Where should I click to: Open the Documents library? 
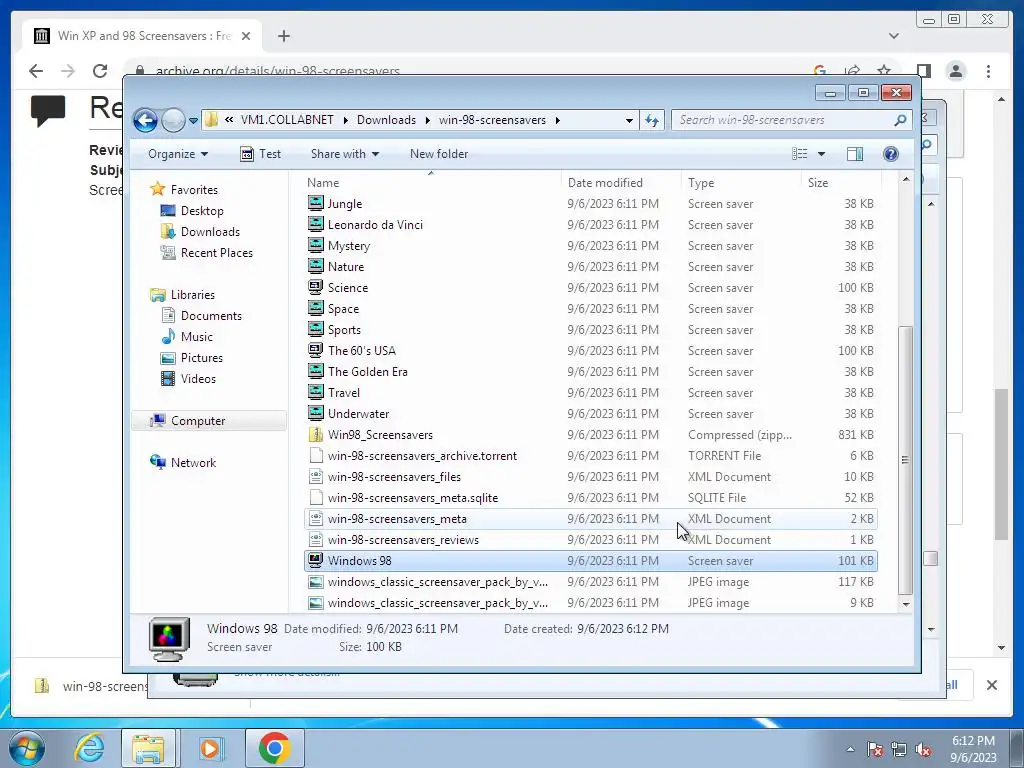[211, 316]
